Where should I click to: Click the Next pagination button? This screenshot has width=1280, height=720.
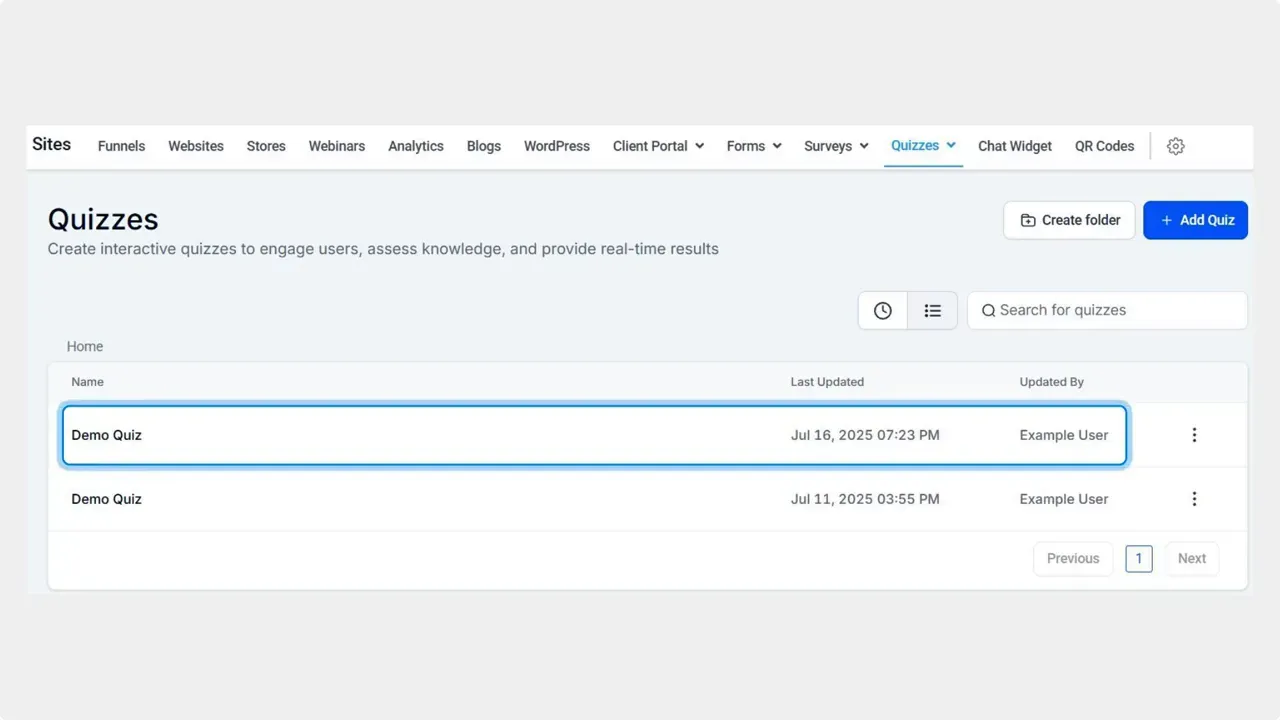pyautogui.click(x=1191, y=558)
